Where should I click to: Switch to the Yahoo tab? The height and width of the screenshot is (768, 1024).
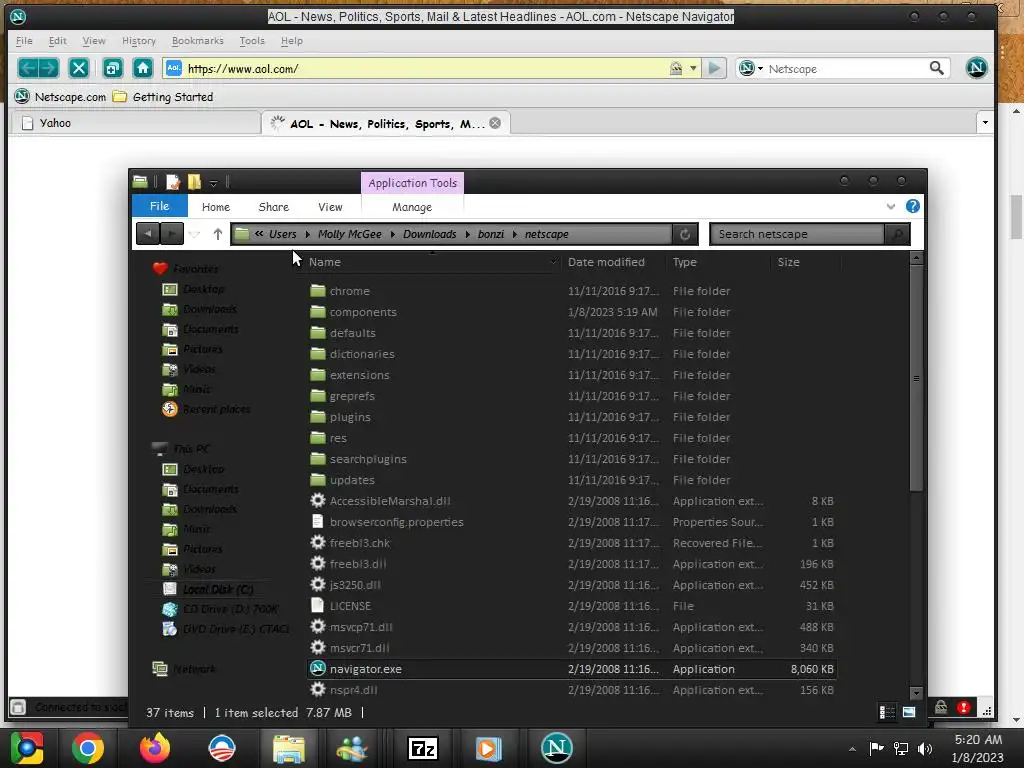click(x=136, y=123)
